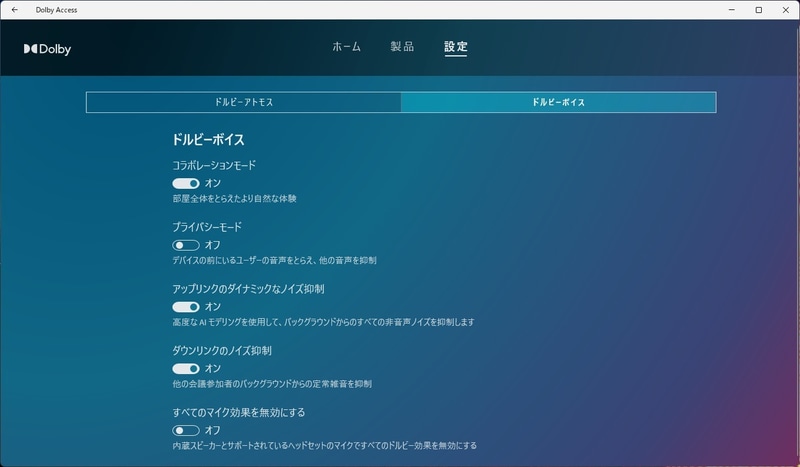This screenshot has width=800, height=467.
Task: Select the ドルビーボイス section tab
Action: [x=558, y=102]
